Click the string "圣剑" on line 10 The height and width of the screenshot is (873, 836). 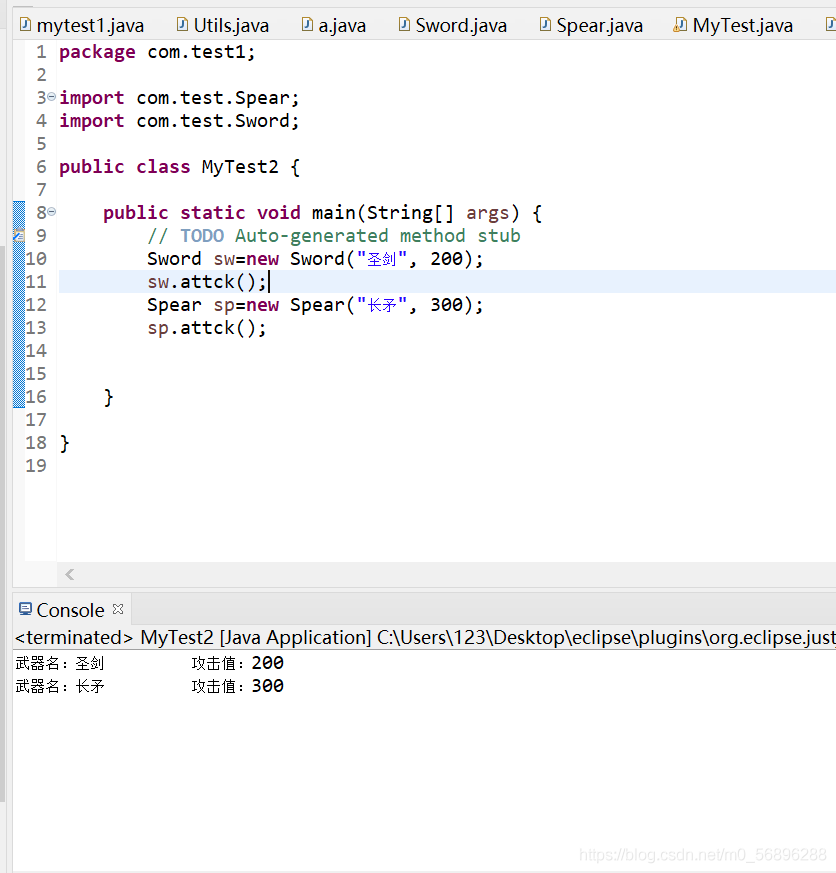(382, 259)
